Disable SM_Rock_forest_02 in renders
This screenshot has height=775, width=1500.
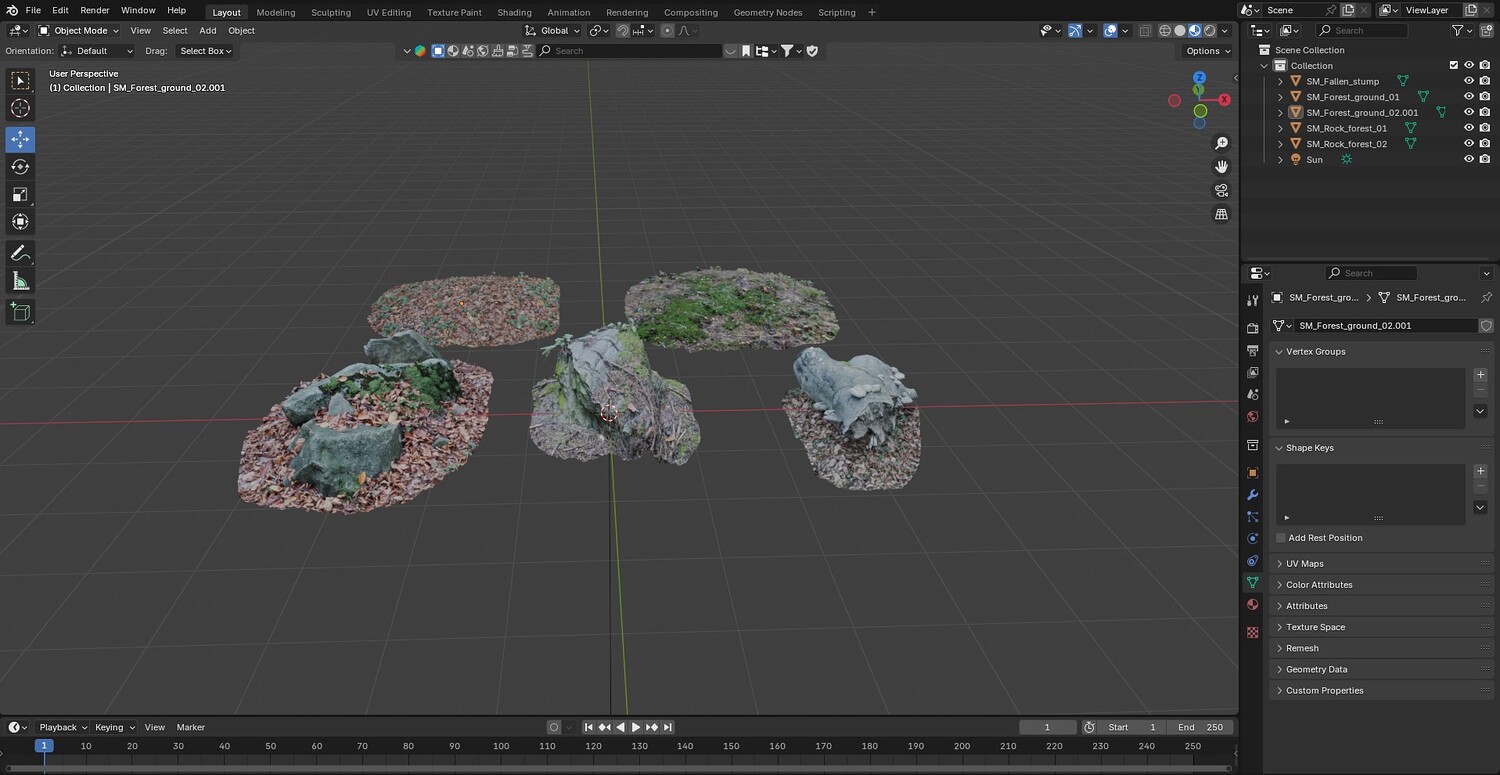pos(1484,144)
